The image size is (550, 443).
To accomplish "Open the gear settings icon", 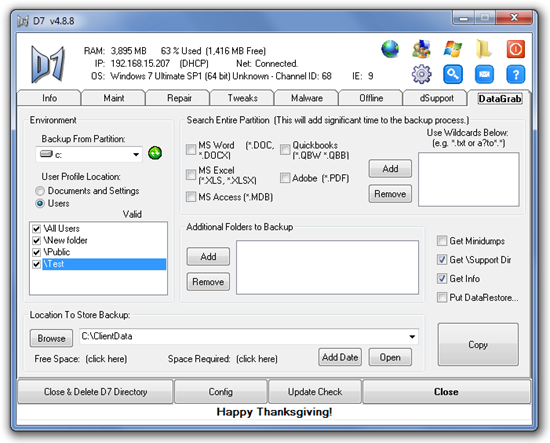I will click(x=421, y=74).
